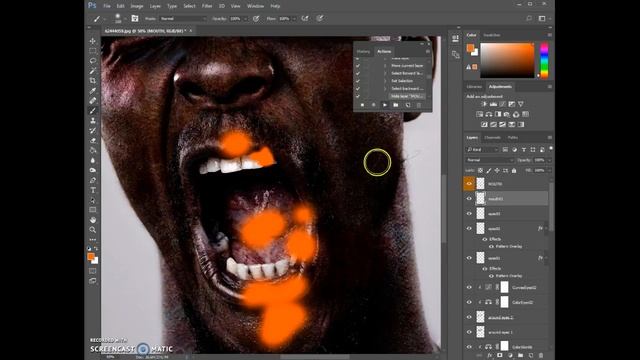Open the Layers filter Kind dropdown
Screen dimensions: 640x360
click(x=482, y=150)
